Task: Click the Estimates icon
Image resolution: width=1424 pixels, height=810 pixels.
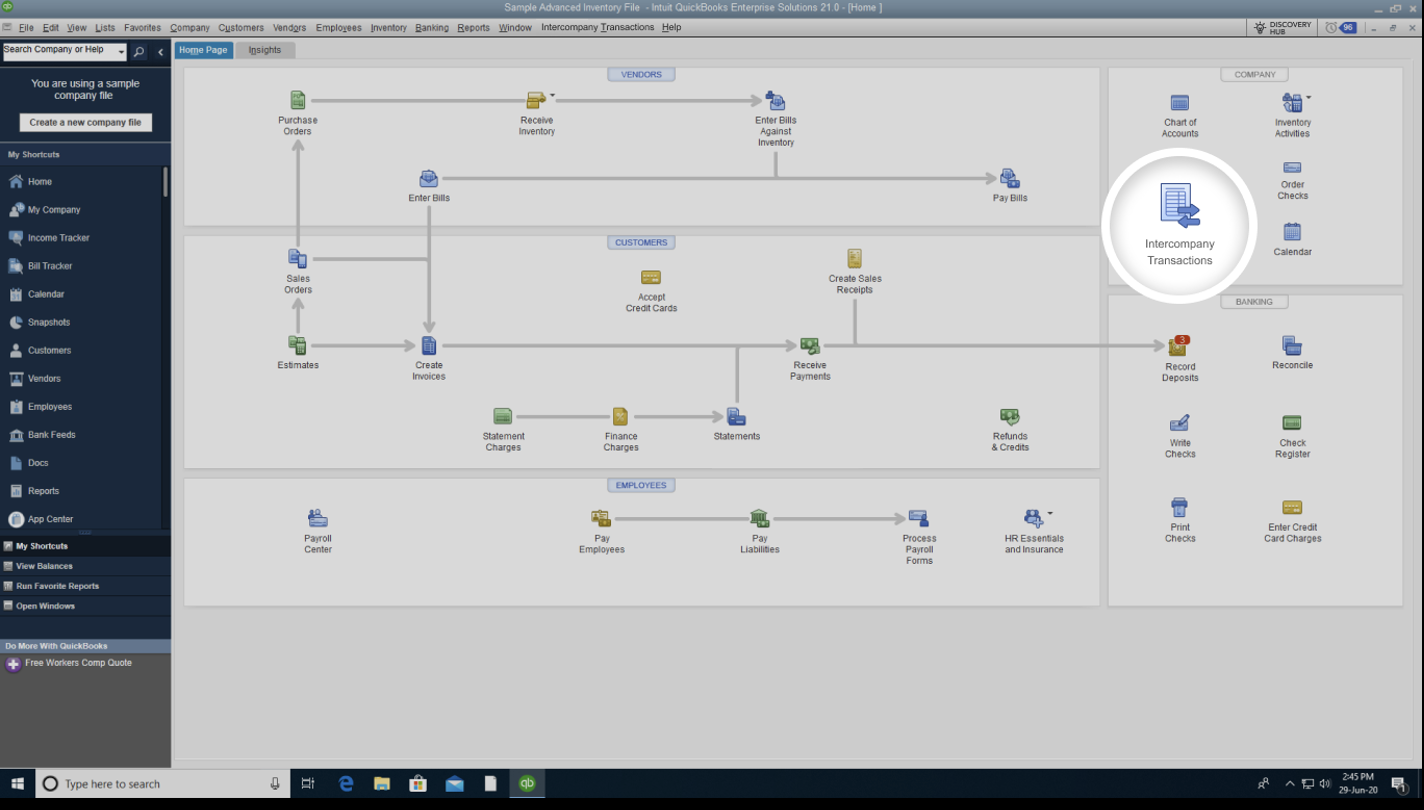Action: coord(298,345)
